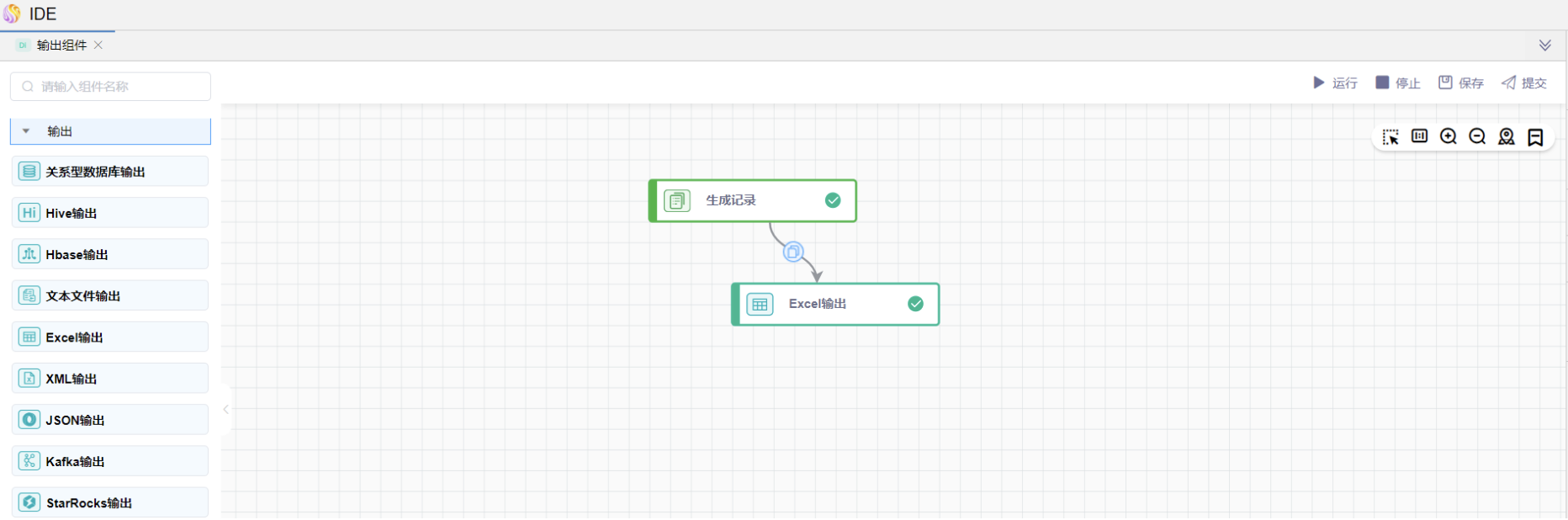
Task: Click the locate/center map pin icon
Action: coord(1507,137)
